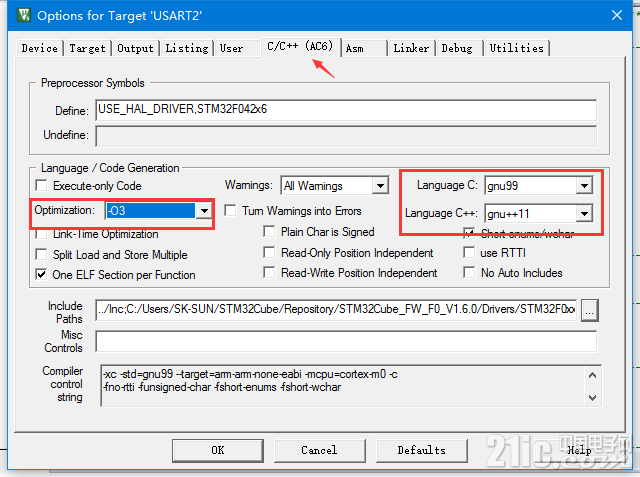The width and height of the screenshot is (640, 477).
Task: Uncheck One ELF Section per Function
Action: pyautogui.click(x=41, y=275)
